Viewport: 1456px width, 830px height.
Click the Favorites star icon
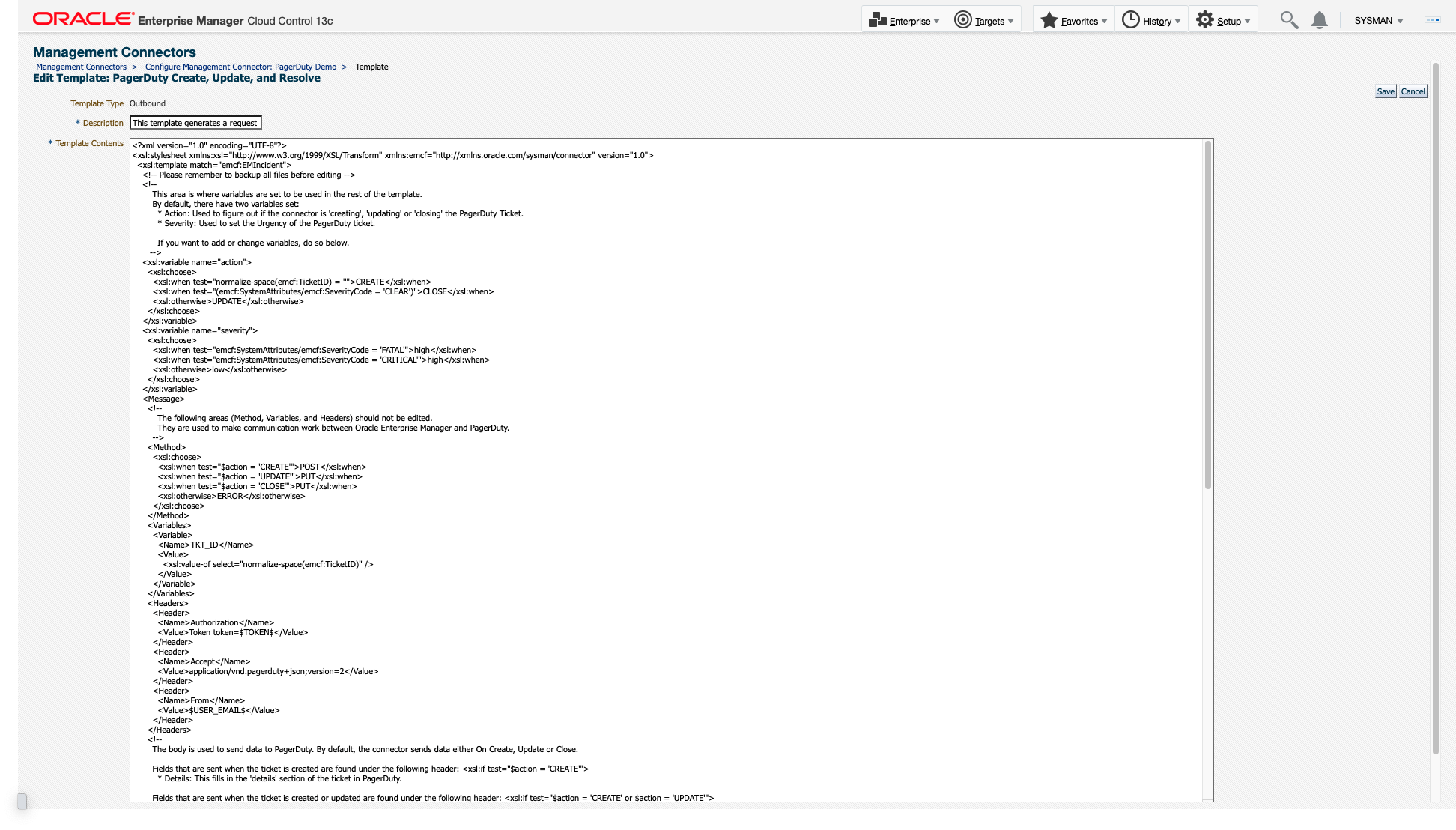[x=1049, y=20]
